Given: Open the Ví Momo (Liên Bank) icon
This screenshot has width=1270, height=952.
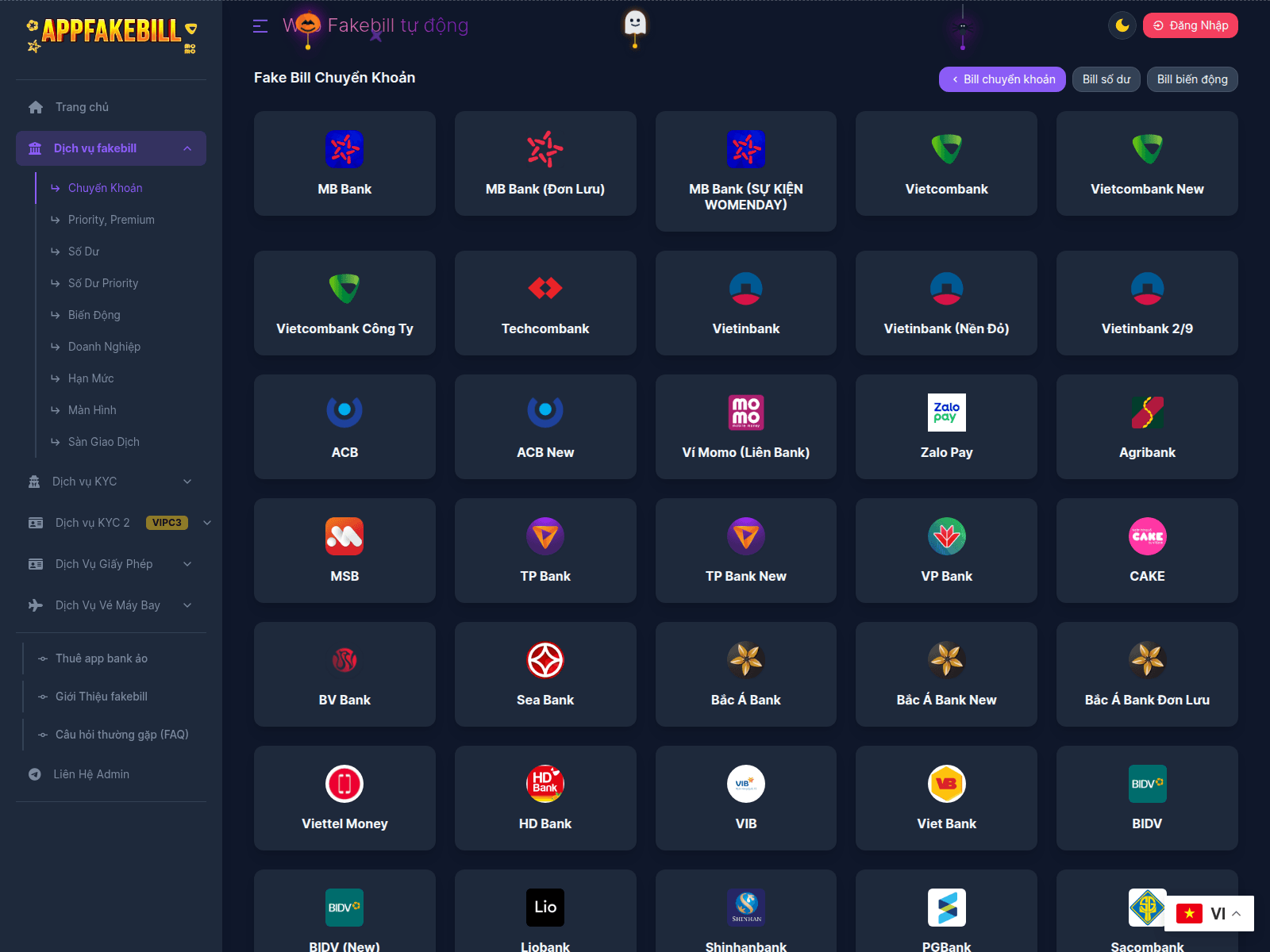Looking at the screenshot, I should (x=746, y=413).
